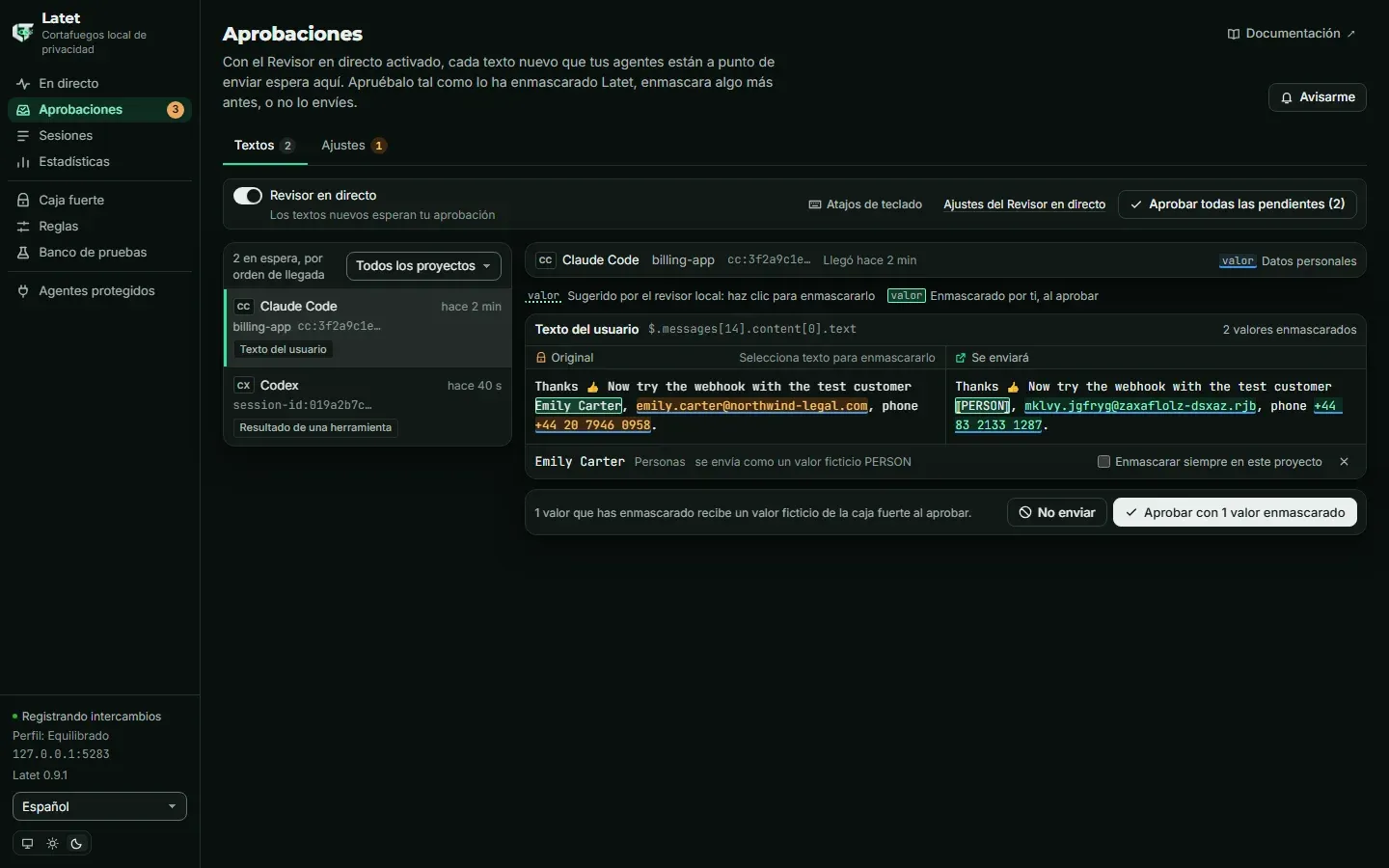Click the [PERSON] placeholder in Se enviará
The image size is (1389, 868).
click(983, 406)
